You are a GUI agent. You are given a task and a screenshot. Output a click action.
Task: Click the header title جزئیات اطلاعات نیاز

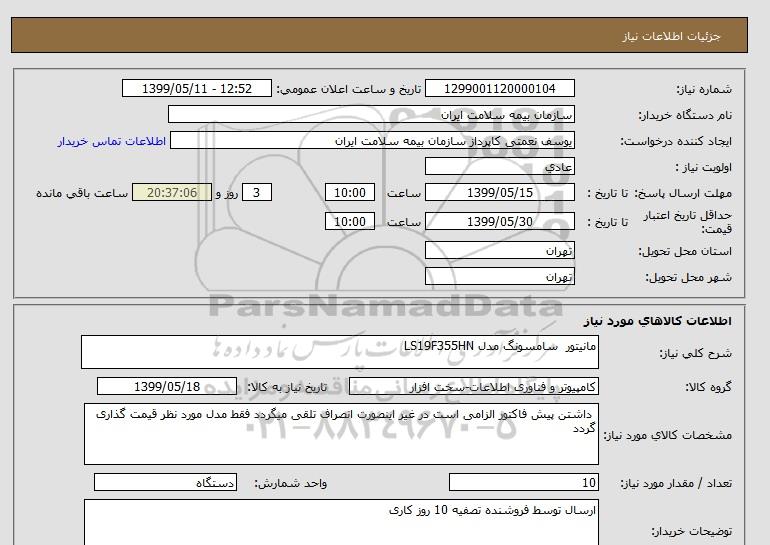671,37
